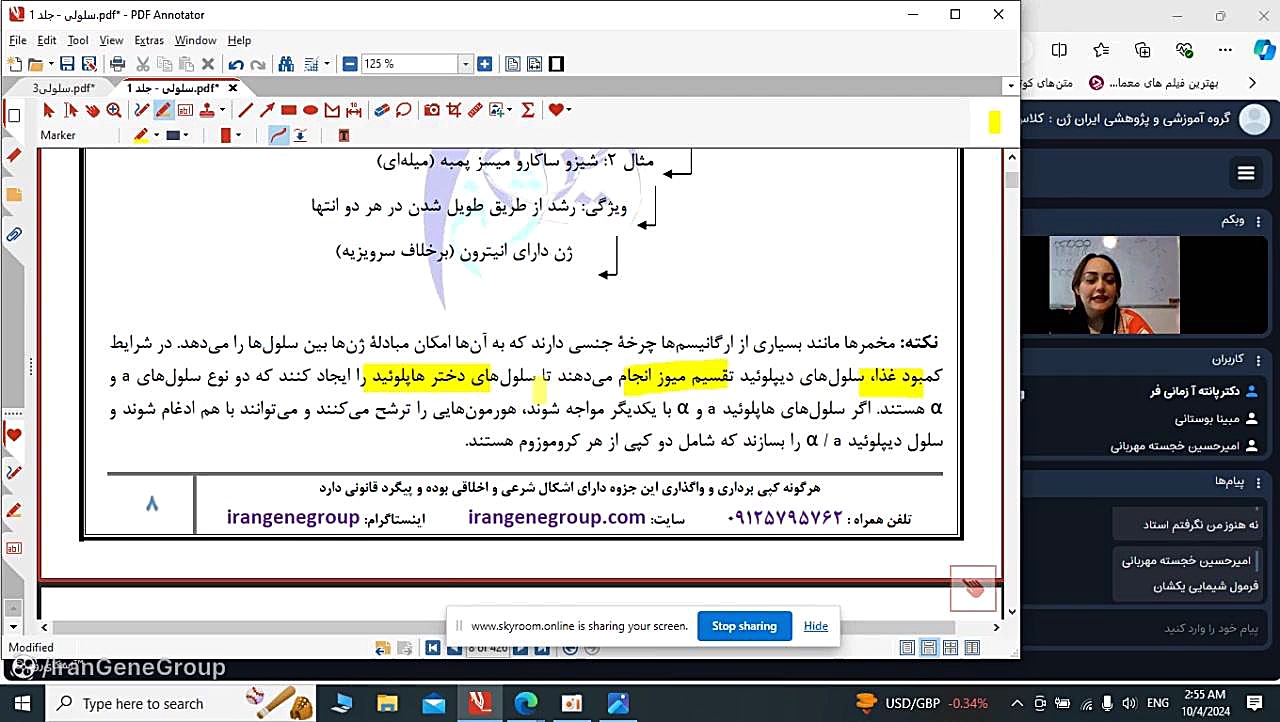1280x722 pixels.
Task: Click the Undo arrow icon
Action: [236, 64]
